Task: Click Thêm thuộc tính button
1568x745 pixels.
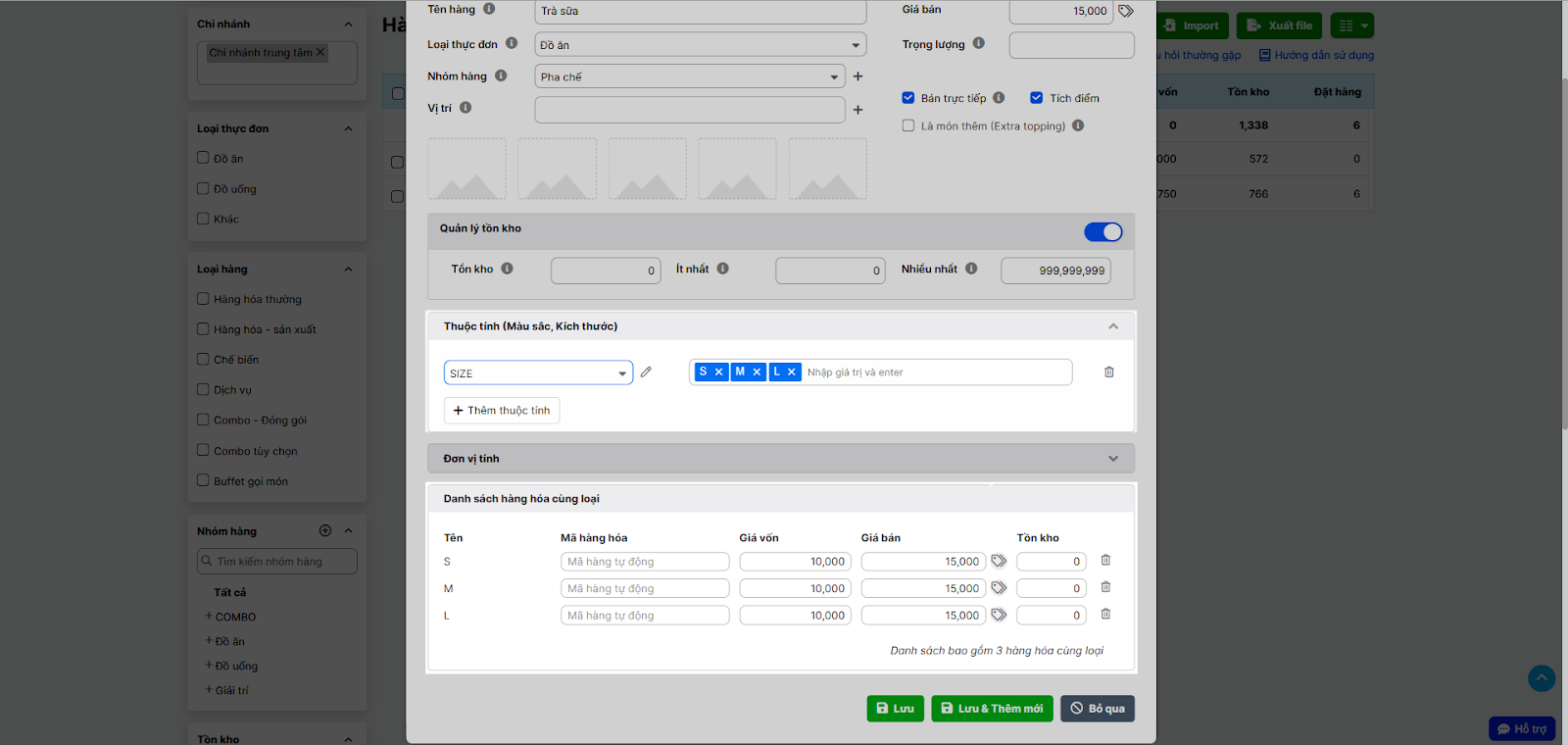Action: 502,411
